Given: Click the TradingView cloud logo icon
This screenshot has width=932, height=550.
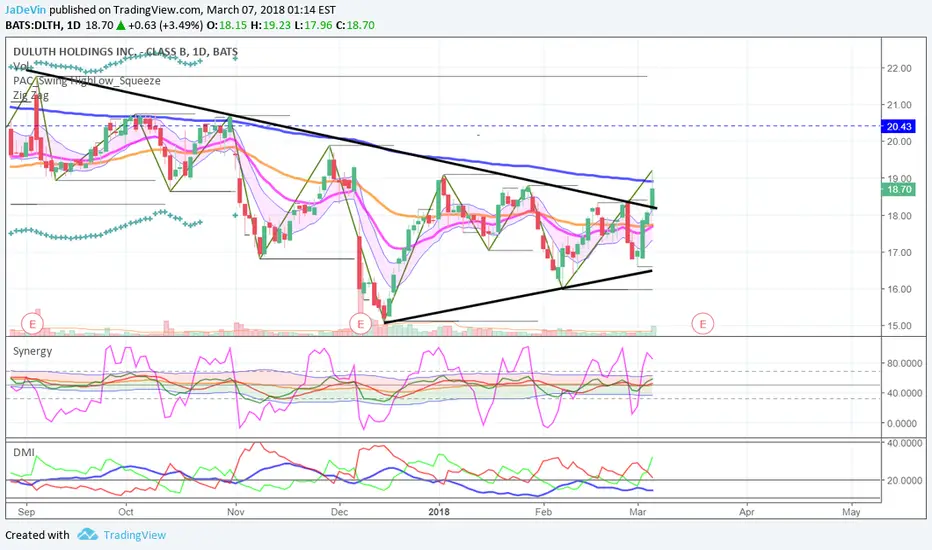Looking at the screenshot, I should 87,534.
